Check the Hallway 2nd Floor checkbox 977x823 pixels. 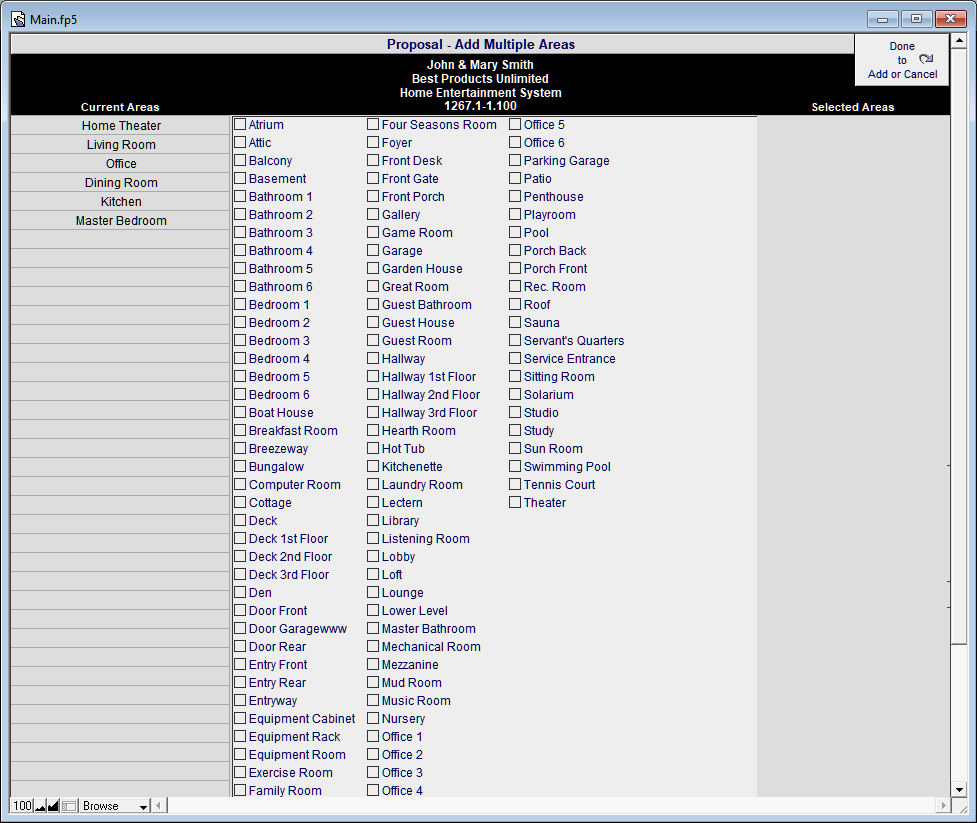point(373,394)
